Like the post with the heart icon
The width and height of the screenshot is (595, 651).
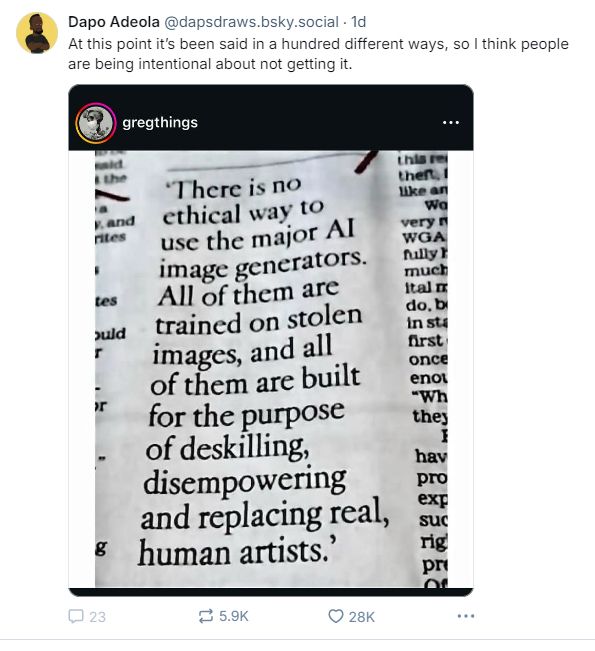pos(335,616)
